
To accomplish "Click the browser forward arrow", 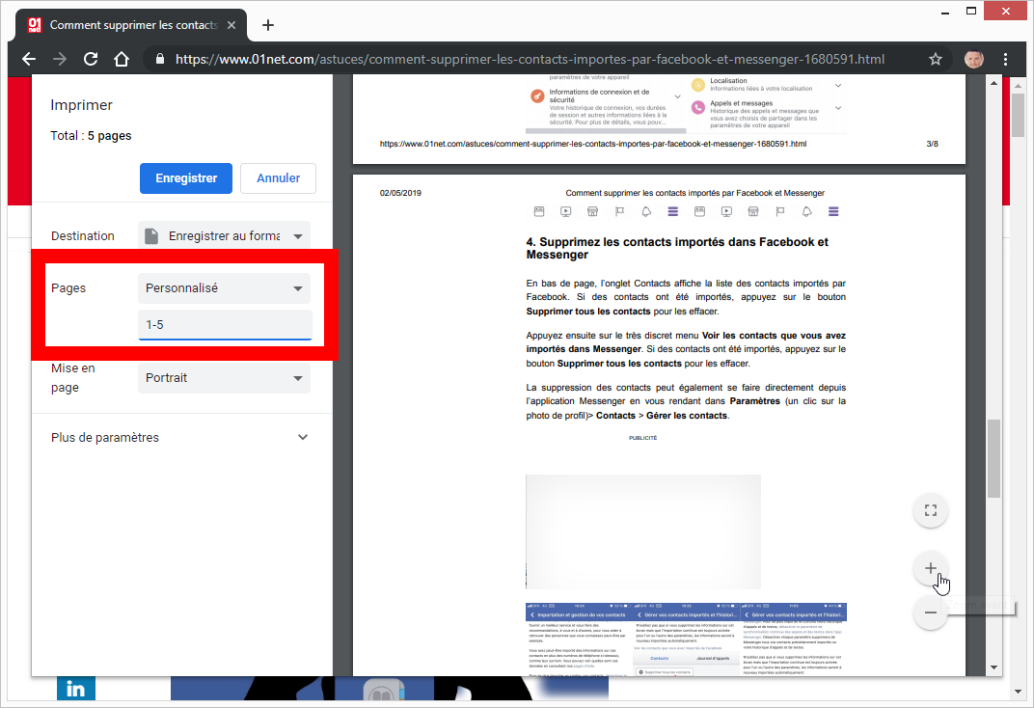I will [x=60, y=59].
